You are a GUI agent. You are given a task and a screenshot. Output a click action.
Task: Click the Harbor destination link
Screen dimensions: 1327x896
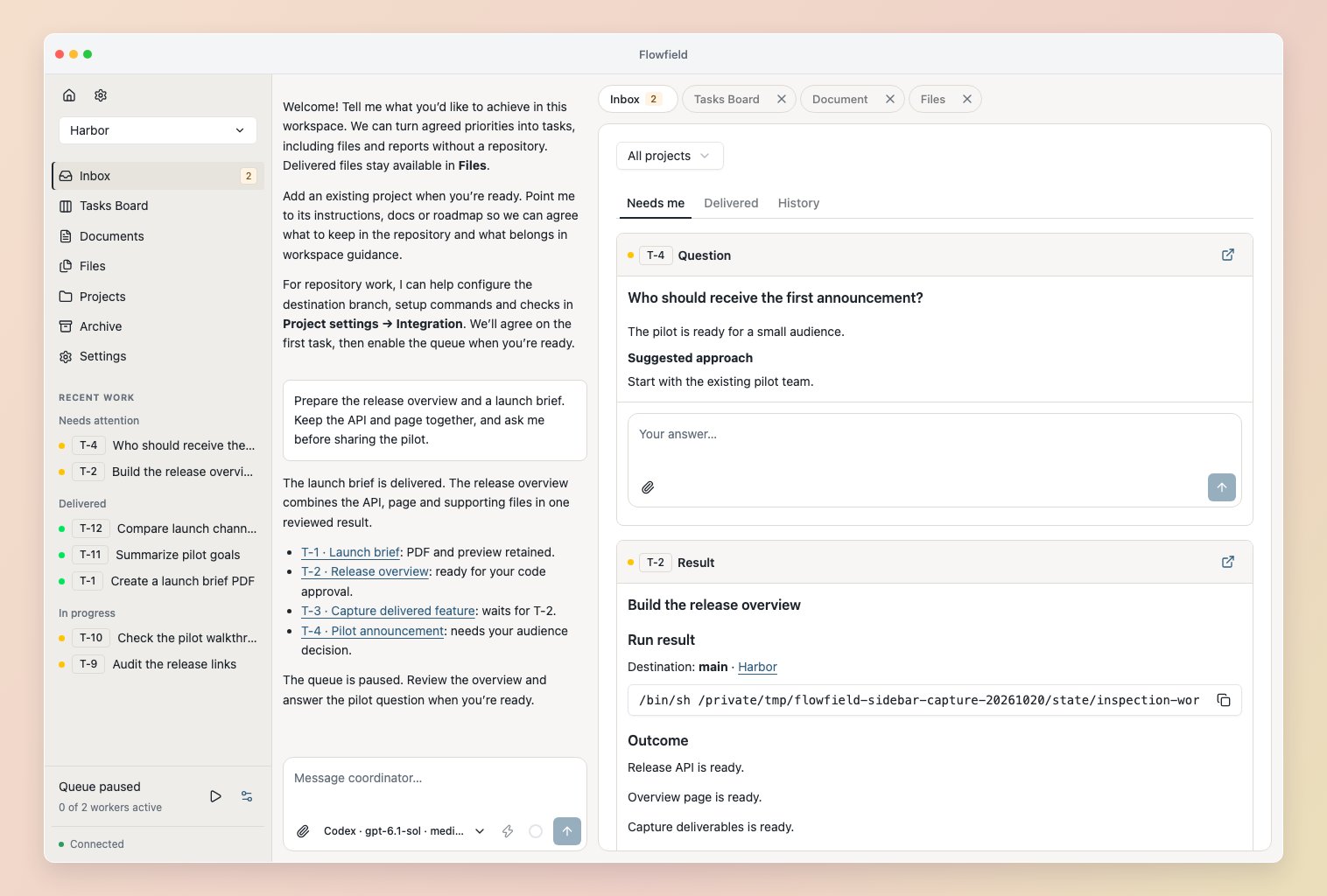coord(757,667)
